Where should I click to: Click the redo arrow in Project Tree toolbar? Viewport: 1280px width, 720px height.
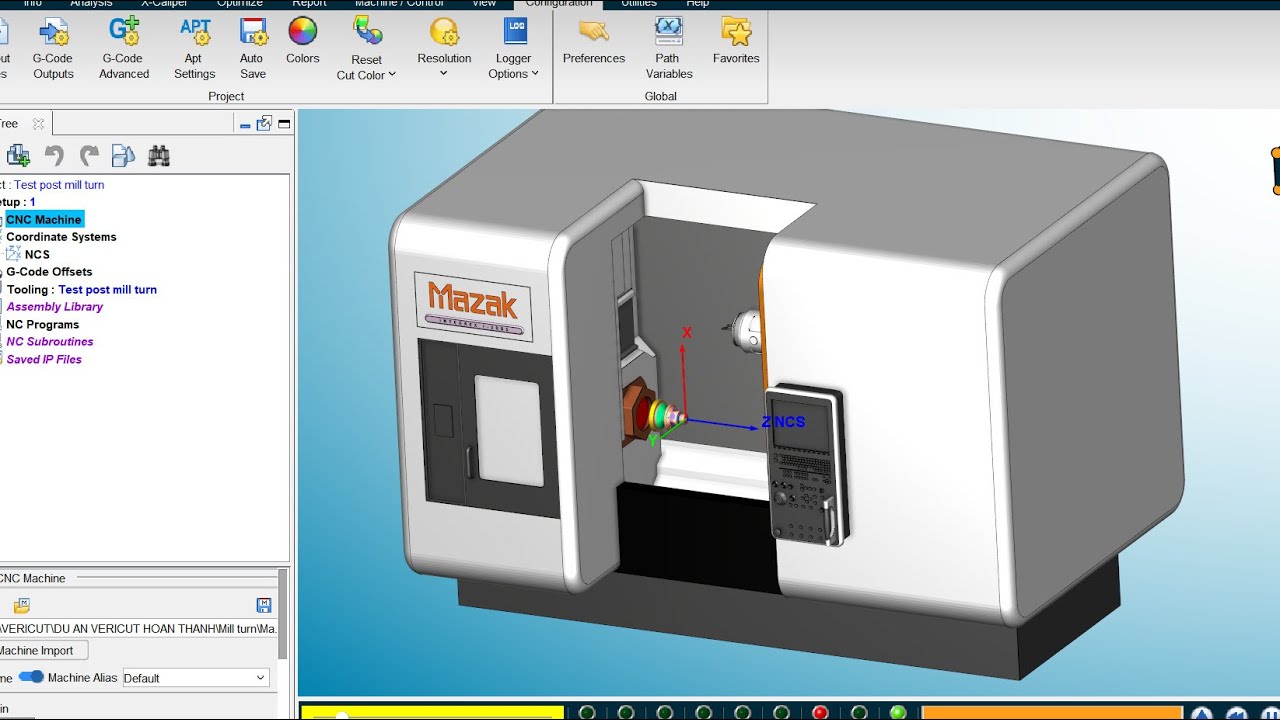89,155
